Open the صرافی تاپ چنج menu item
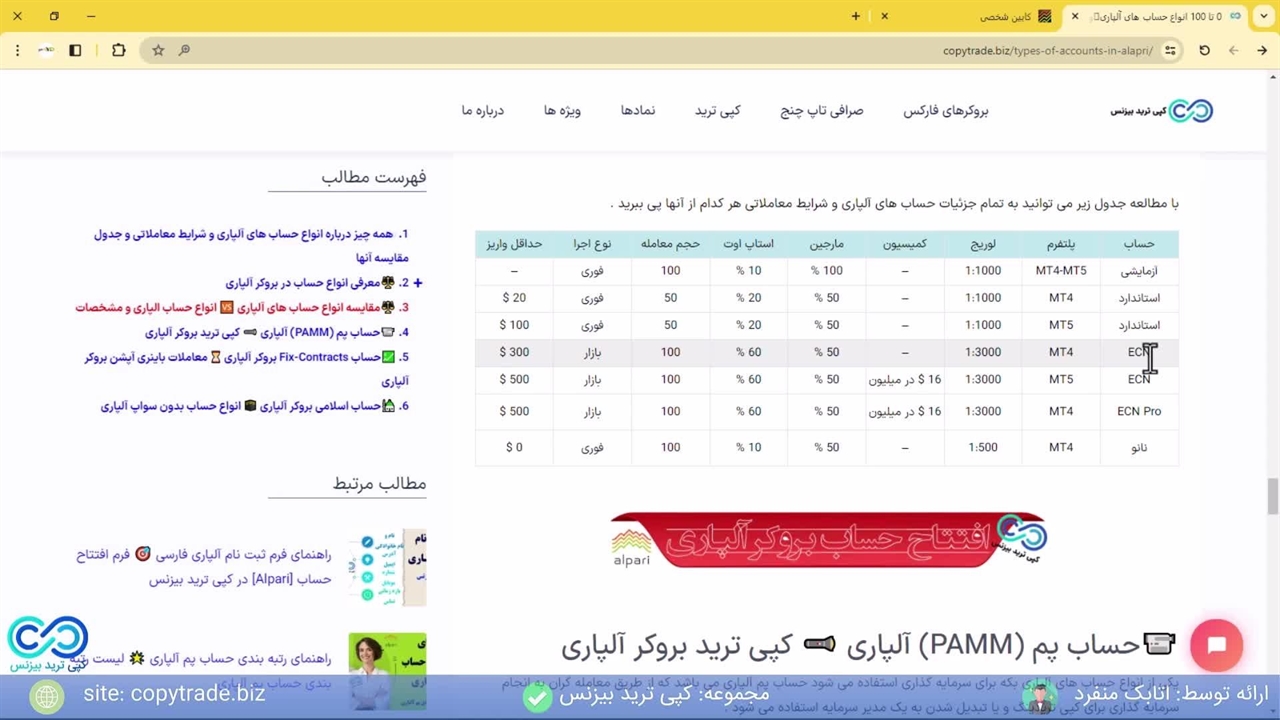The image size is (1280, 720). 821,110
